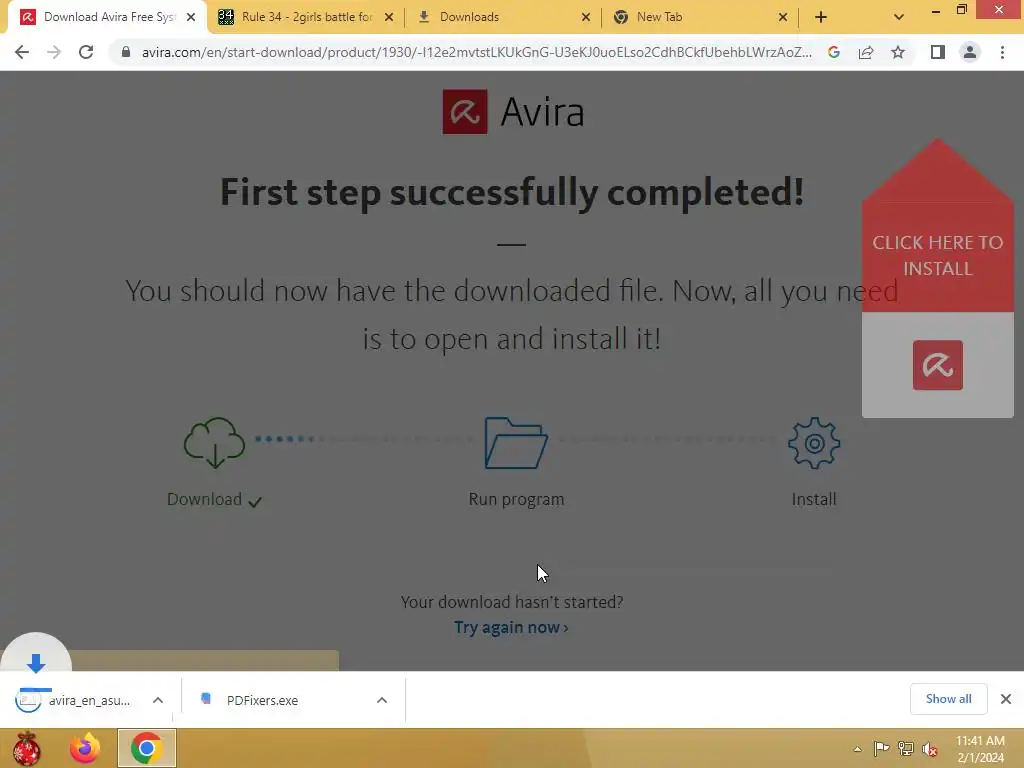Click the Avira logo at top
The height and width of the screenshot is (768, 1024).
click(513, 112)
